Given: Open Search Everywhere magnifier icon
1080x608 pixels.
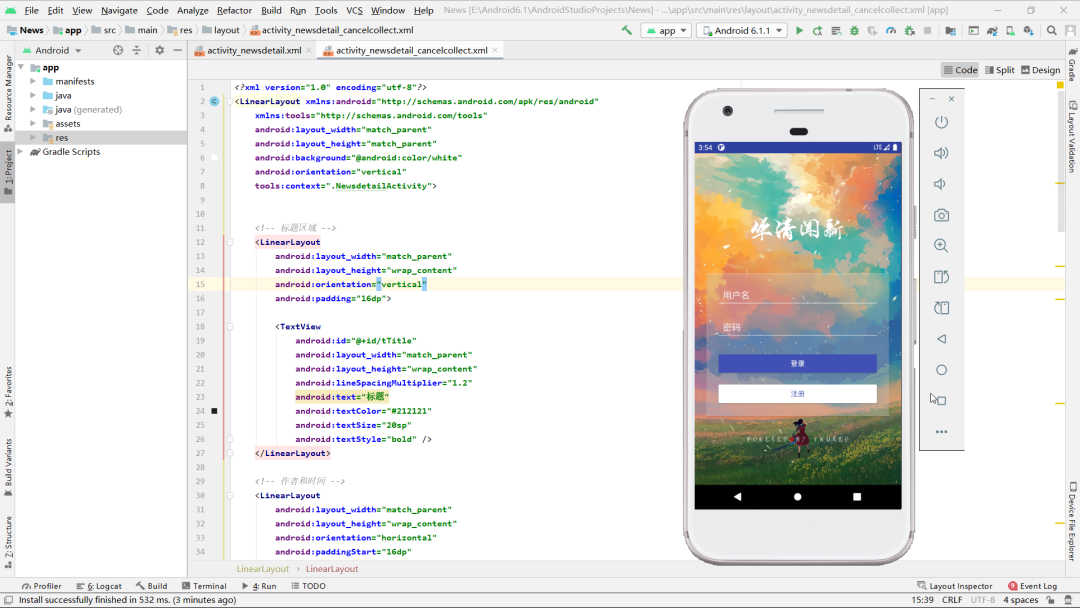Looking at the screenshot, I should coord(1052,30).
